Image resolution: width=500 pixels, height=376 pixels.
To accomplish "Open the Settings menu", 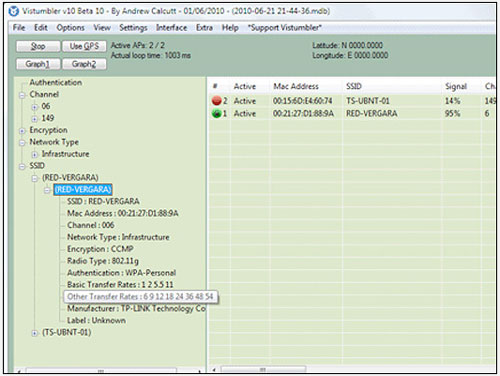I will (x=133, y=28).
